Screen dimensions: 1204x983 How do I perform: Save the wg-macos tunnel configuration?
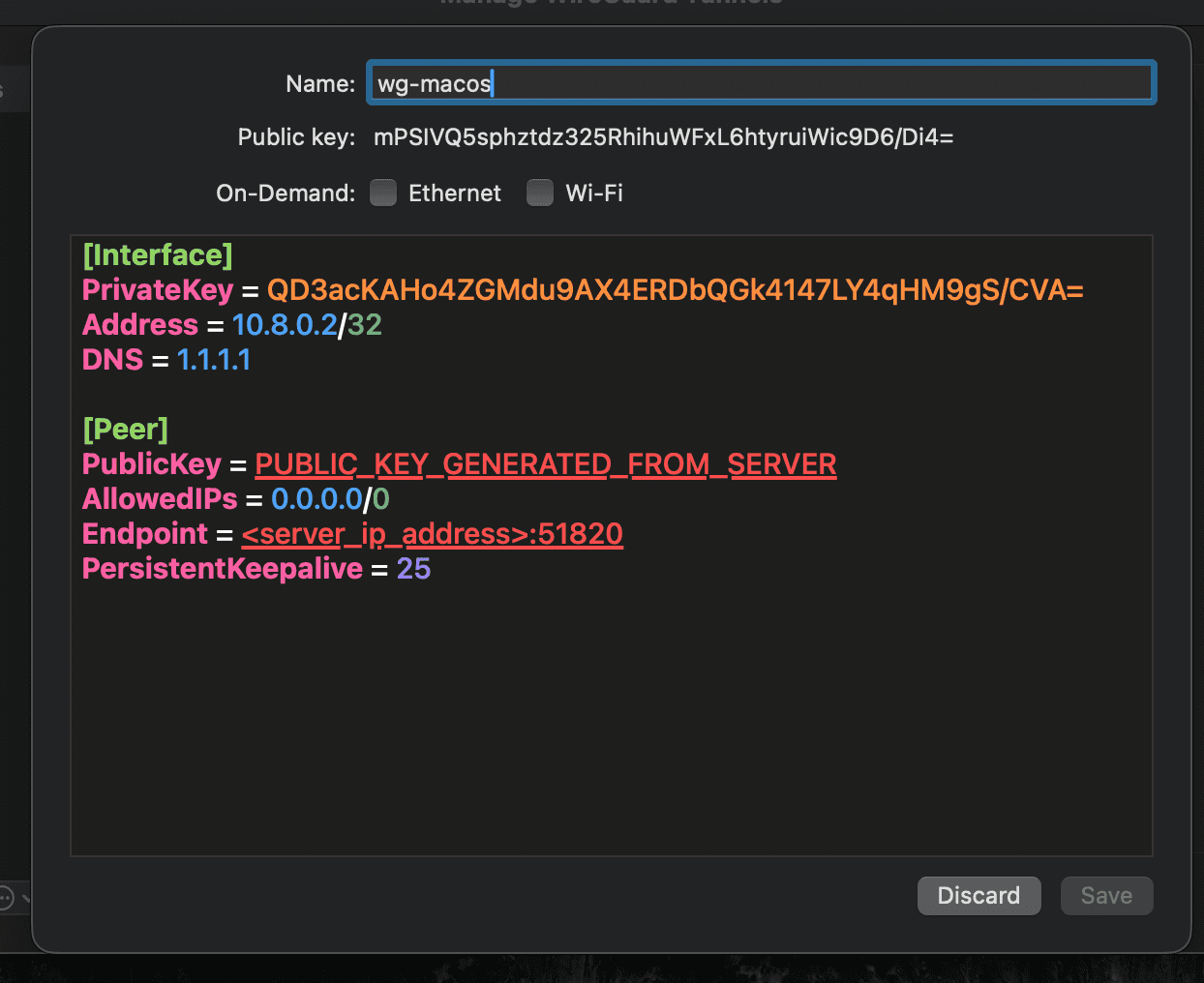pos(1106,895)
